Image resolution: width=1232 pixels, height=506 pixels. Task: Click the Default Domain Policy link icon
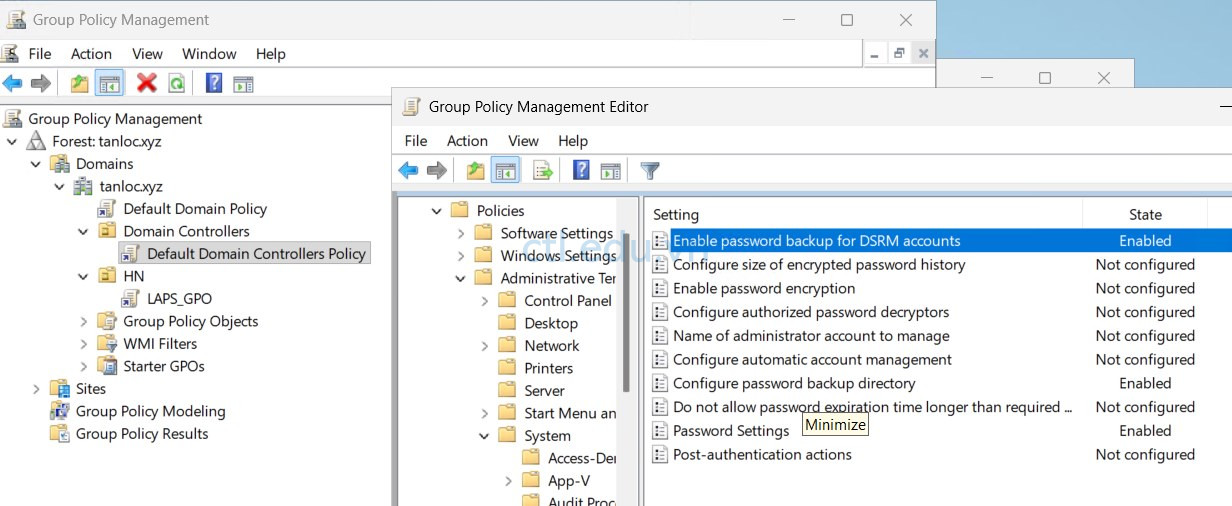107,209
